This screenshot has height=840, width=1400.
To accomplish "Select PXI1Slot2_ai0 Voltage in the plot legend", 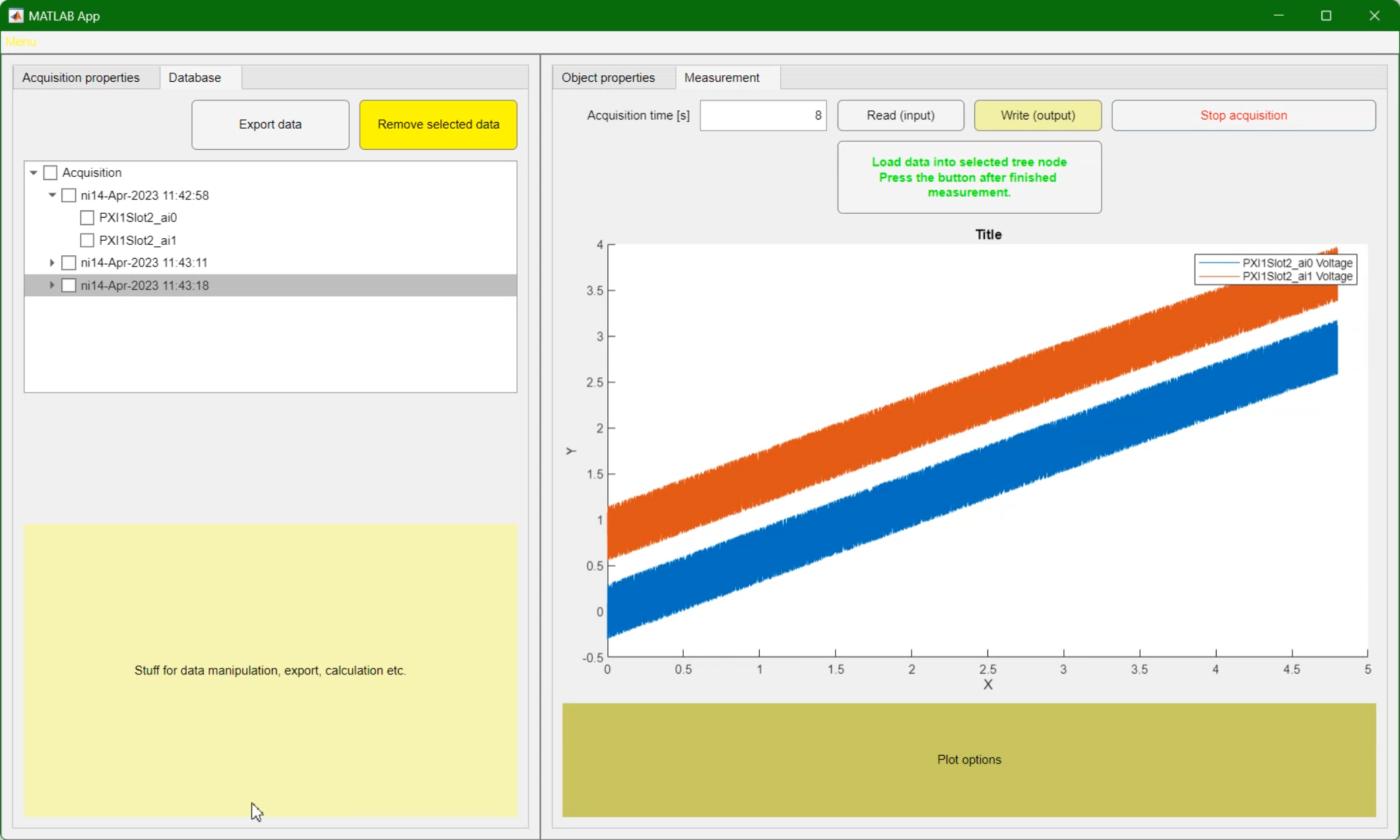I will (x=1296, y=262).
